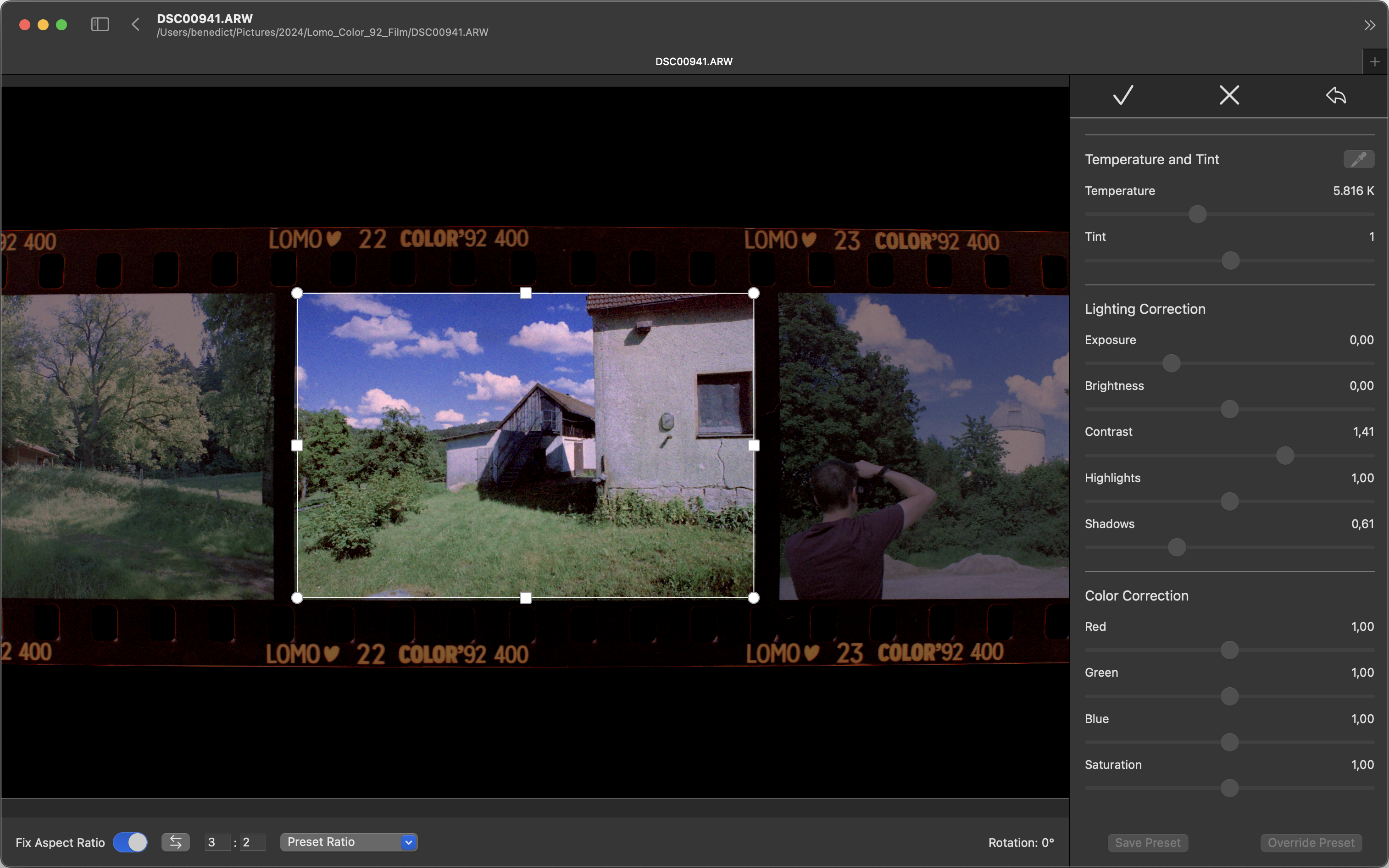The height and width of the screenshot is (868, 1389).
Task: Select the DSC00941.ARW tab
Action: click(x=693, y=61)
